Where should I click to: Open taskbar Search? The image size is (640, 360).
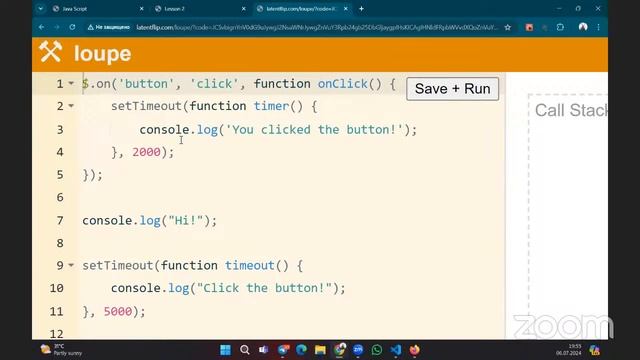(244, 350)
